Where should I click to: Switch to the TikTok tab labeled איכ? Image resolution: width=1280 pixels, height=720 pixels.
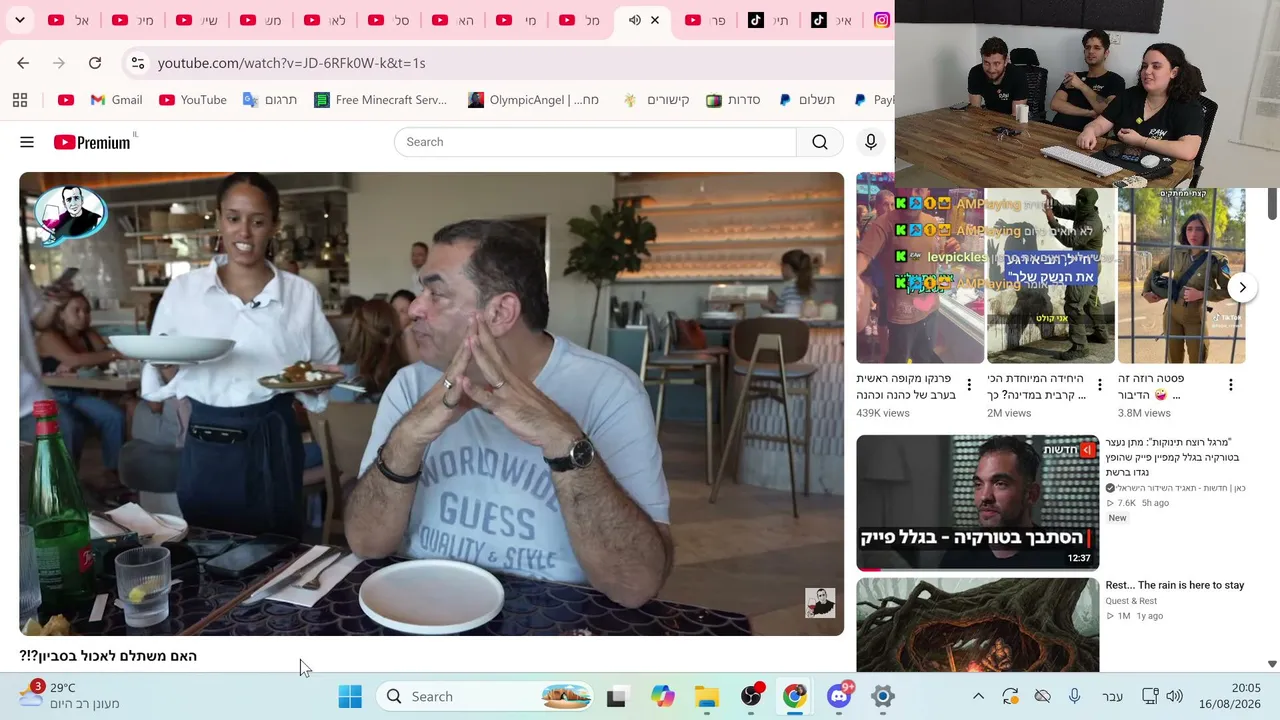833,20
